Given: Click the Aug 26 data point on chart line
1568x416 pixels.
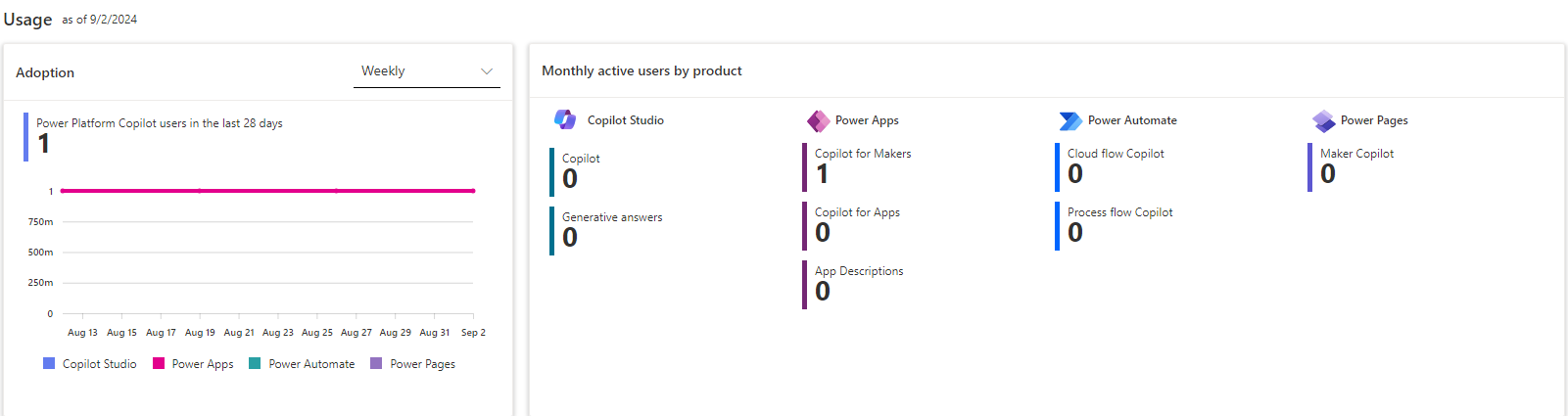Looking at the screenshot, I should 337,191.
